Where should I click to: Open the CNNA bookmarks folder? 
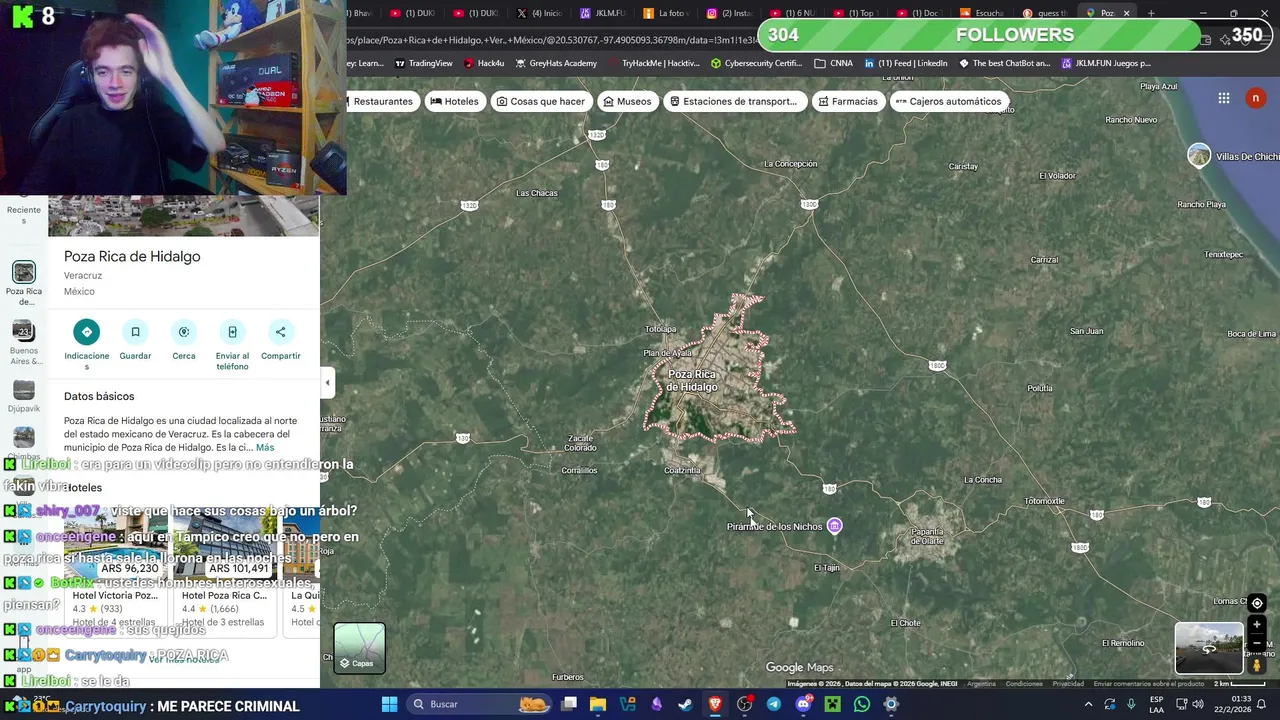(834, 63)
